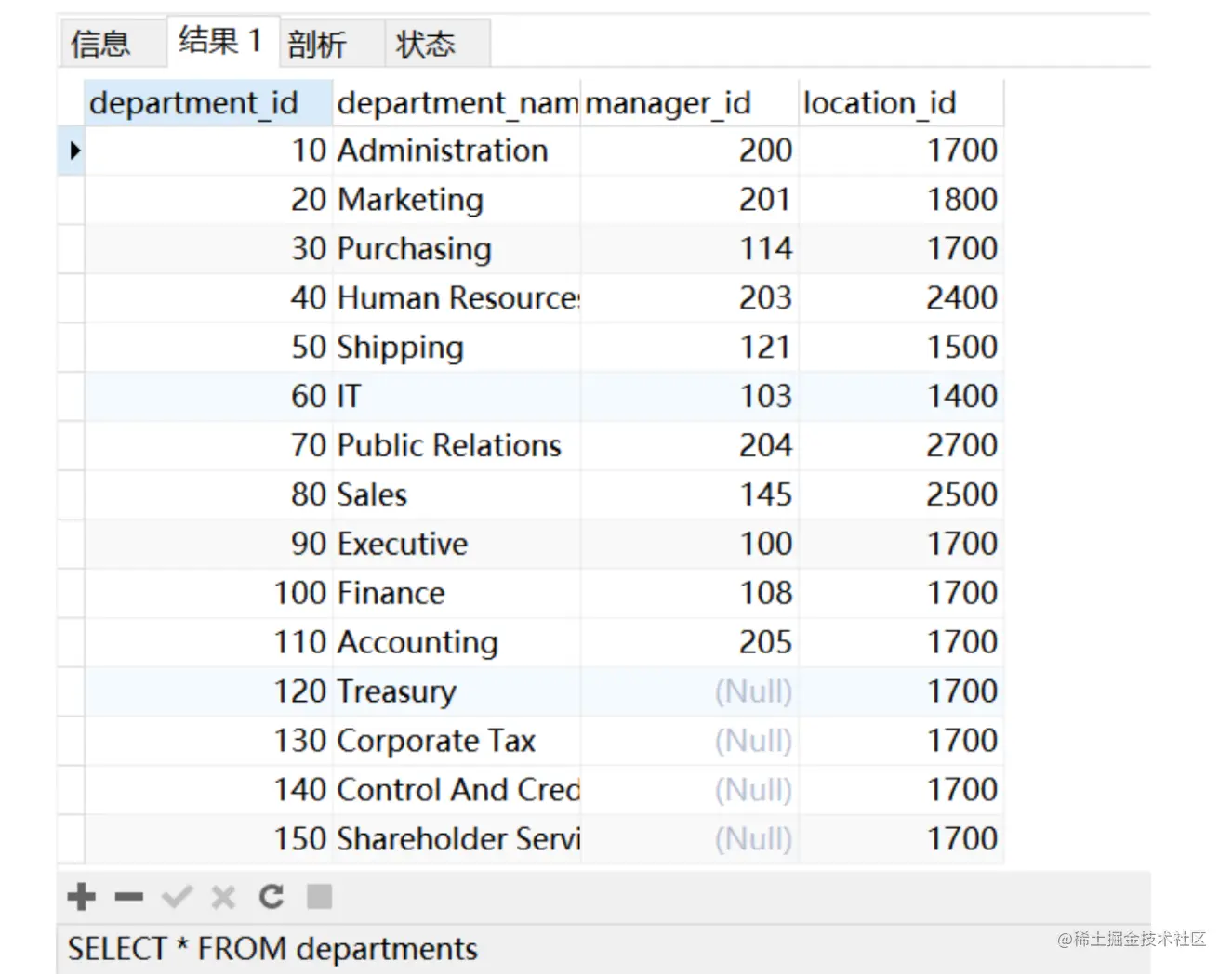Click the location_id column header
1232x974 pixels.
coord(880,102)
